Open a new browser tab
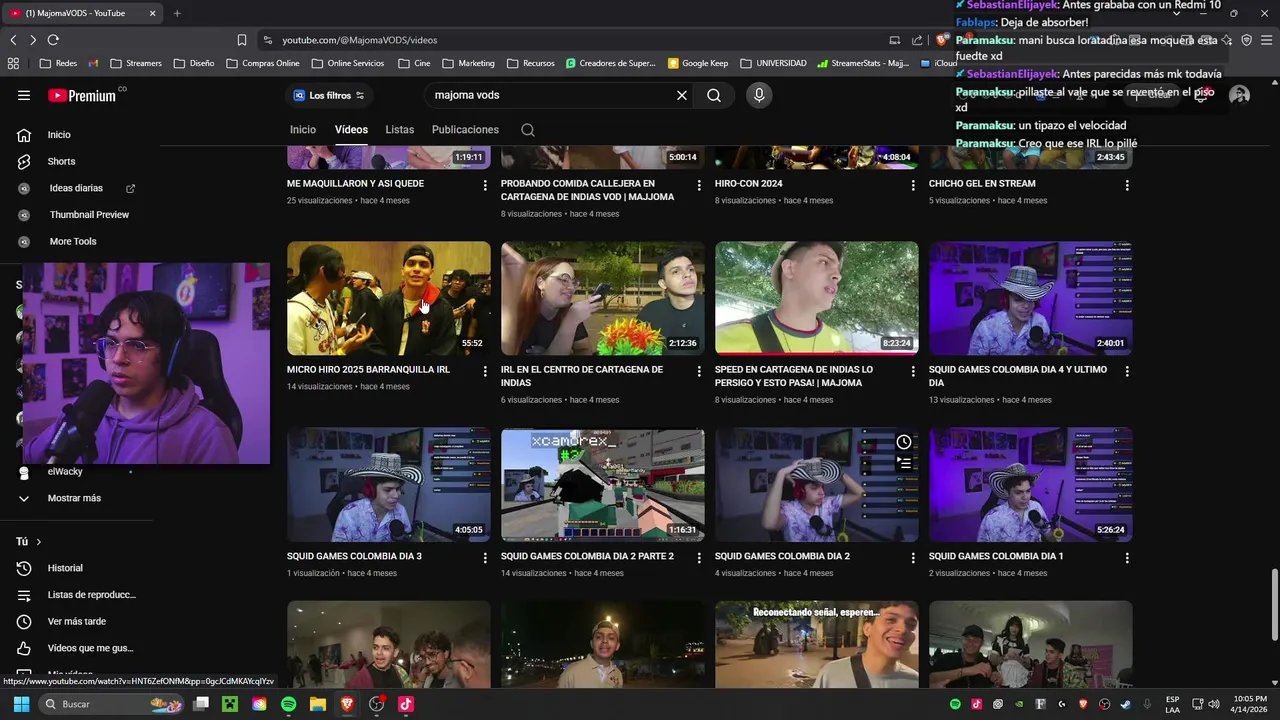 tap(177, 13)
